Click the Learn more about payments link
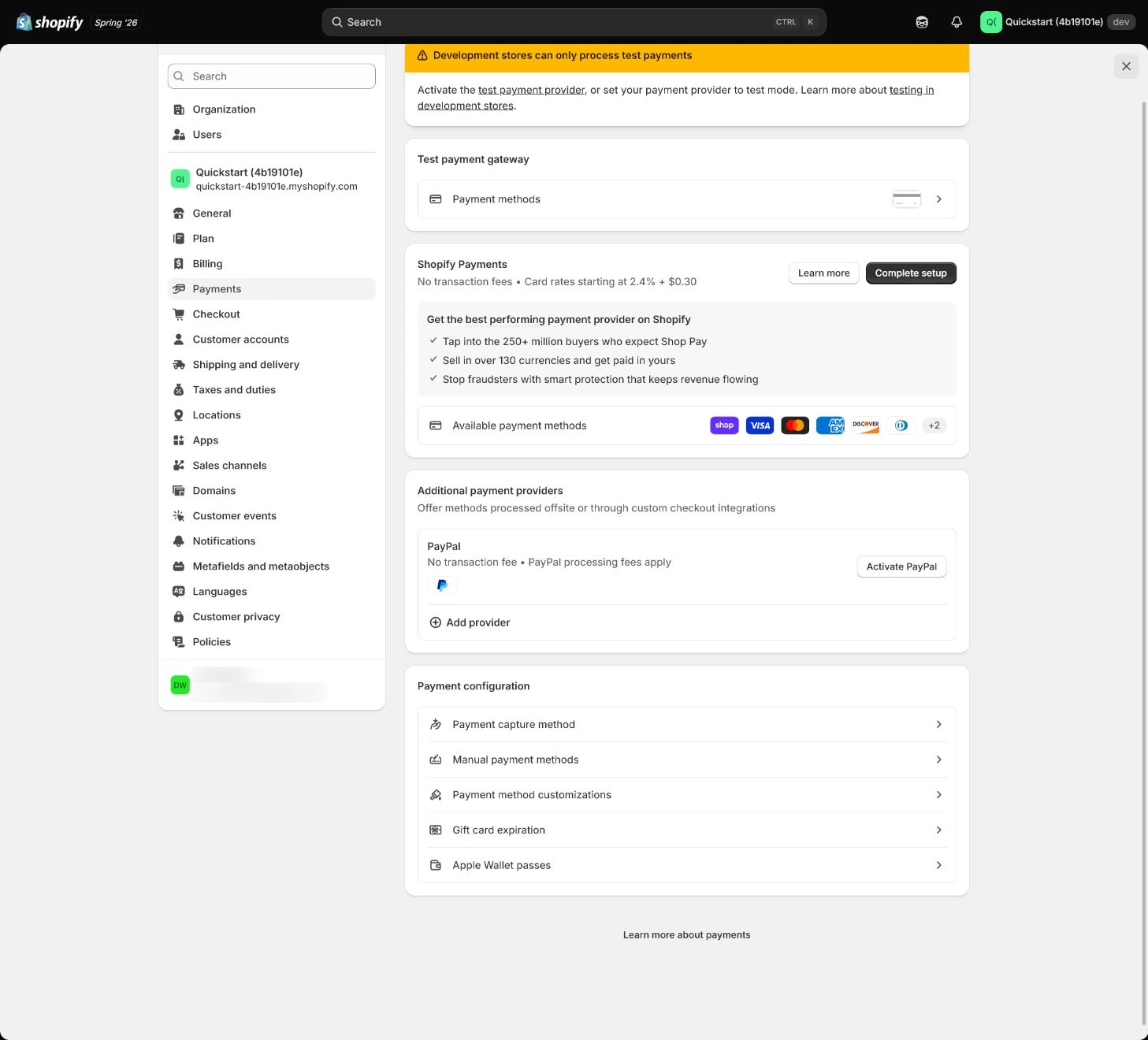 [x=687, y=935]
